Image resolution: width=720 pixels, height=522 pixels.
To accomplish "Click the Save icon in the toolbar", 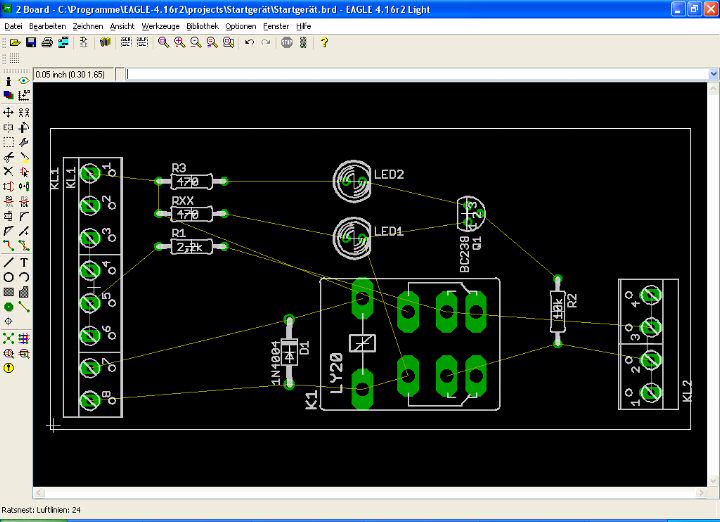I will (x=31, y=43).
